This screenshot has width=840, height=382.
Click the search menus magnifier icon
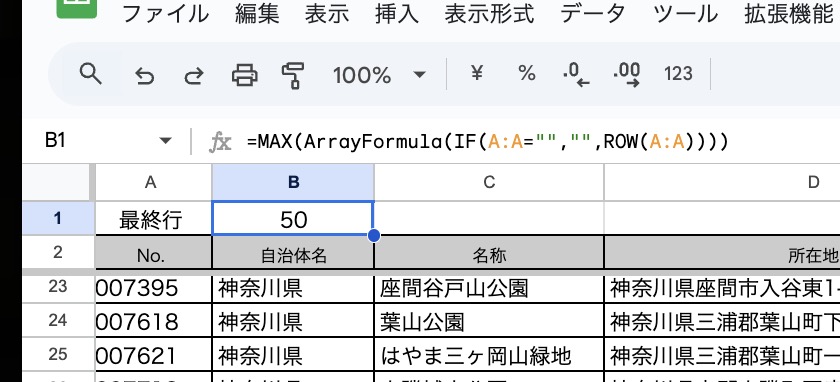(x=91, y=74)
